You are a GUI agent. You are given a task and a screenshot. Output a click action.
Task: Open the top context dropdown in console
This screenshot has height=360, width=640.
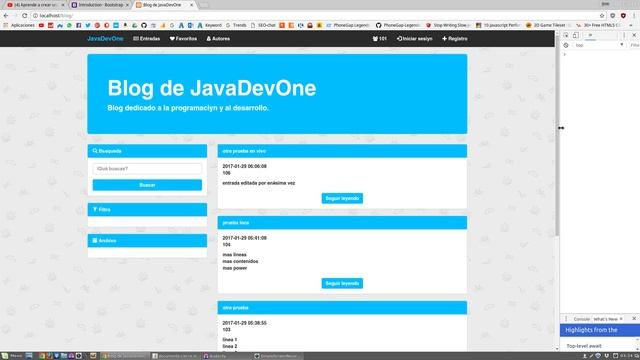click(599, 45)
